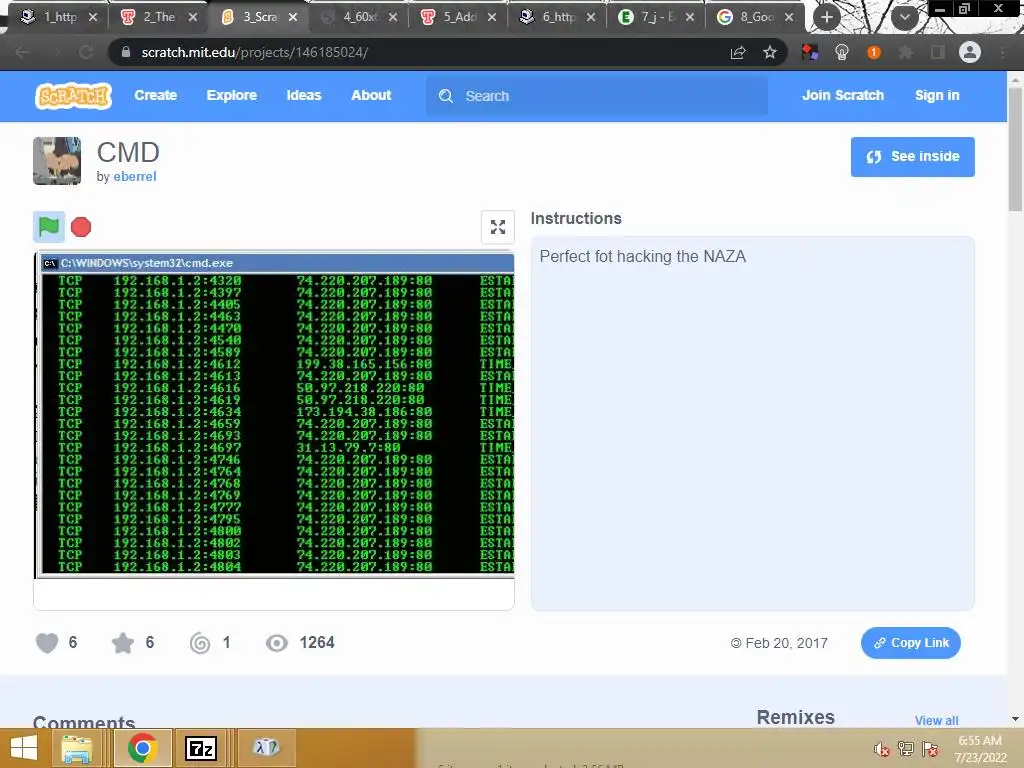View all remixes link

tap(936, 720)
